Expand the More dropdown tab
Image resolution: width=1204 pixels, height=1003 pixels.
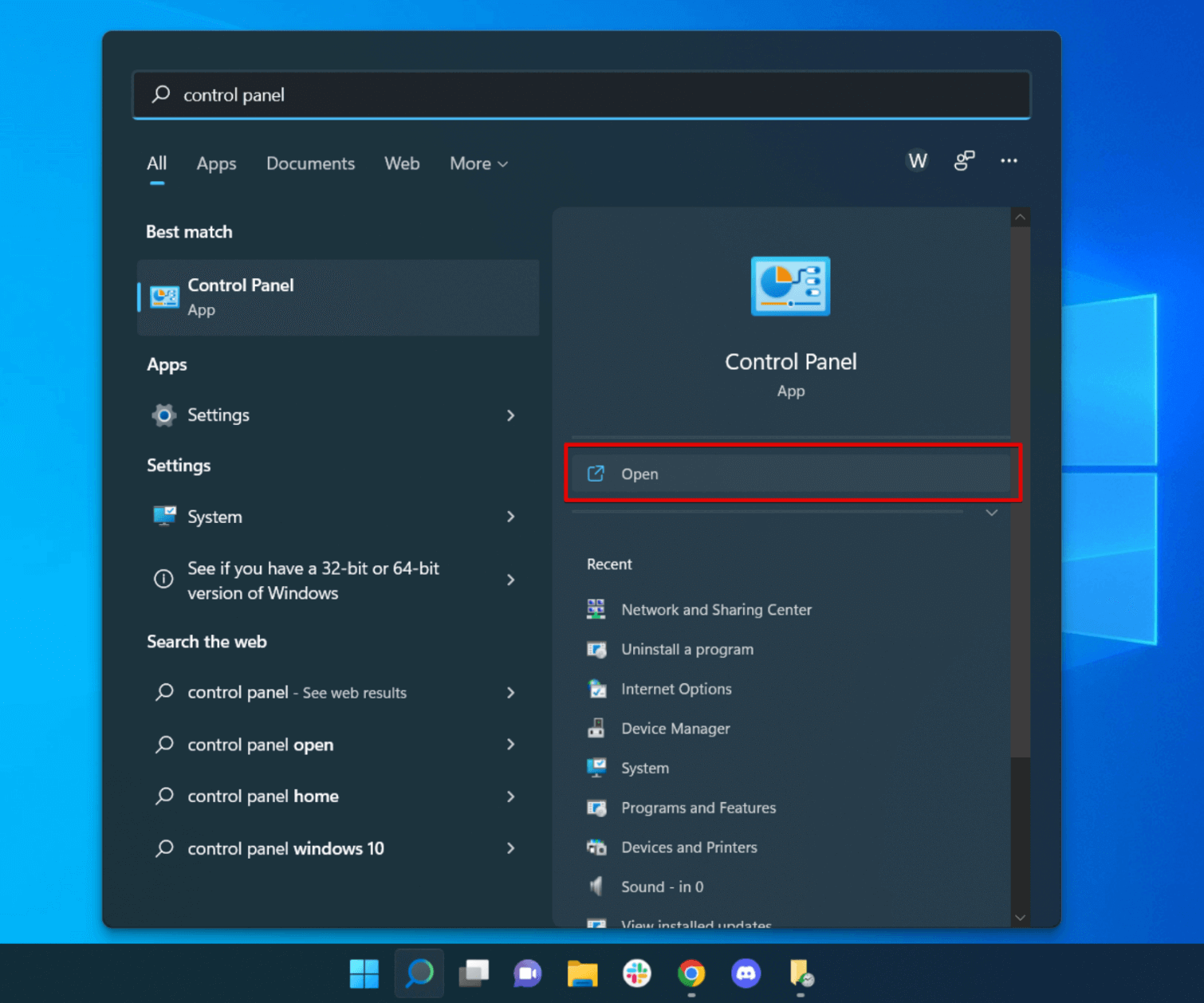point(478,163)
